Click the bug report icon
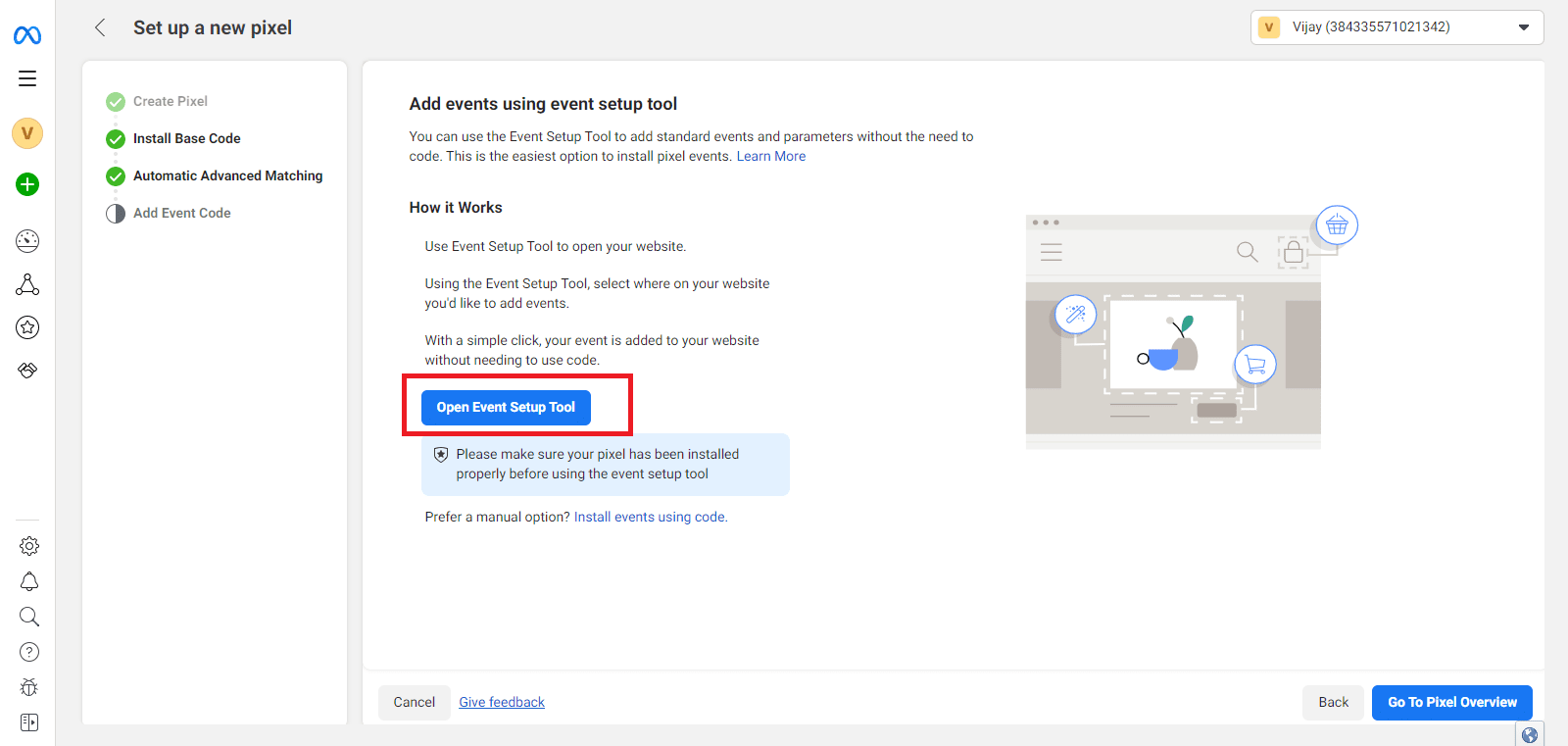This screenshot has height=746, width=1568. pyautogui.click(x=29, y=687)
